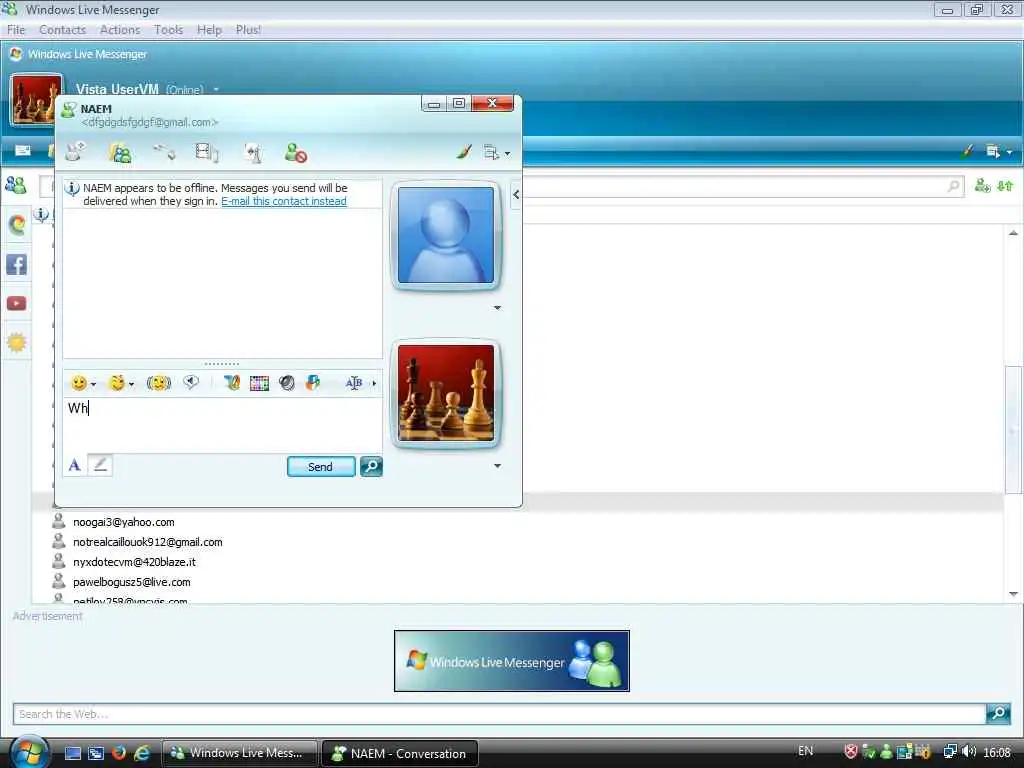The height and width of the screenshot is (768, 1024).
Task: Change font with the letter A button
Action: [x=74, y=465]
